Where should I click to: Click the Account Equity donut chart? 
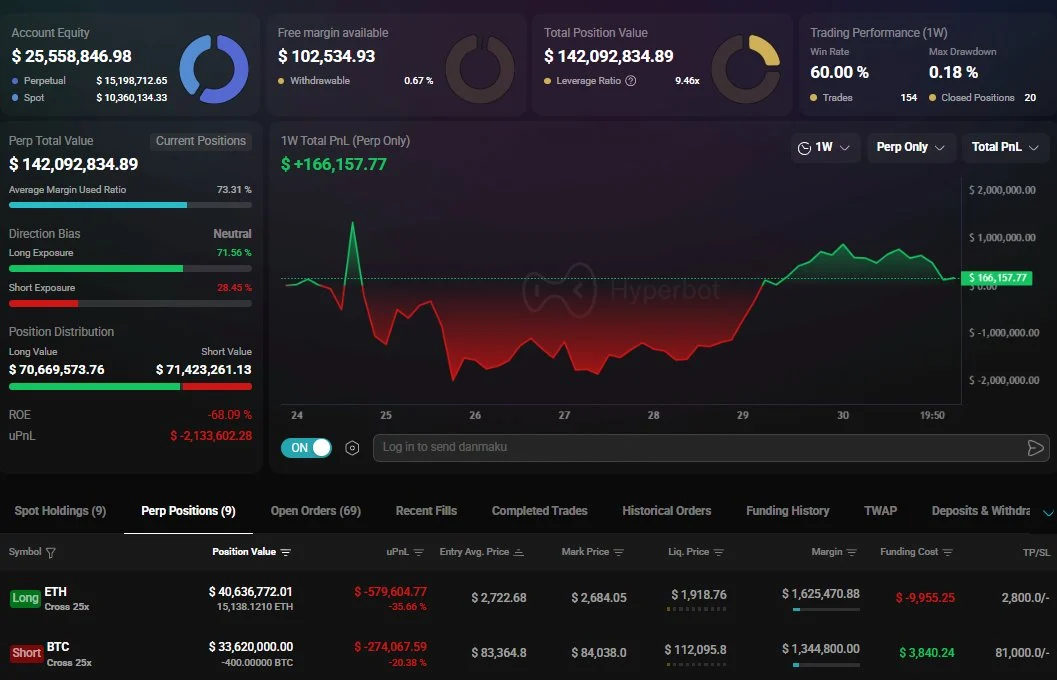pyautogui.click(x=214, y=69)
